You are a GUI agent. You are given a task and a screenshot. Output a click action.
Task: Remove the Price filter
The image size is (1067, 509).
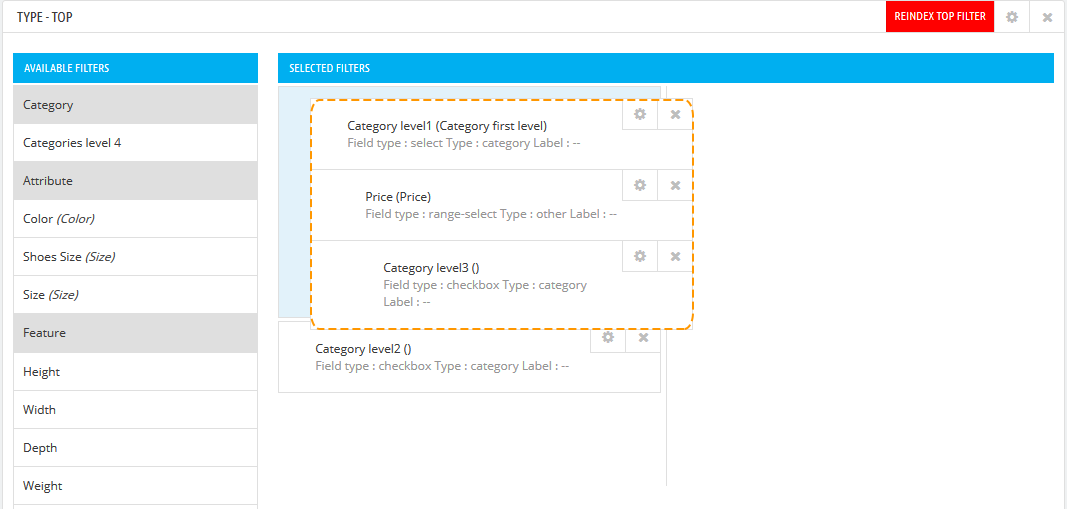(675, 185)
